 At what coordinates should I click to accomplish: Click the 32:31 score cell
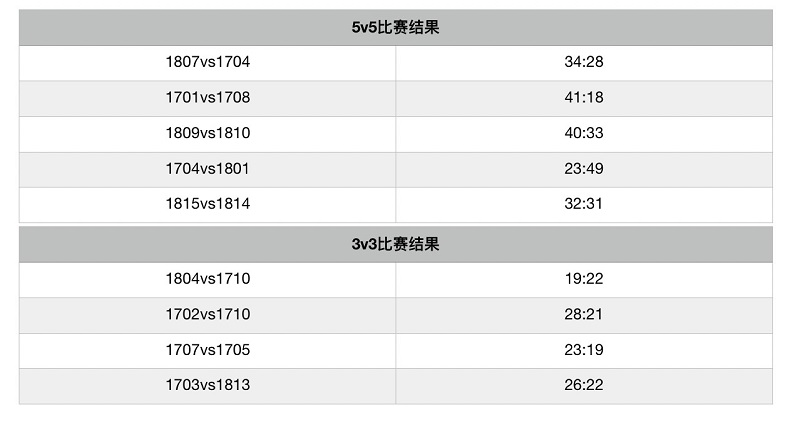[584, 205]
